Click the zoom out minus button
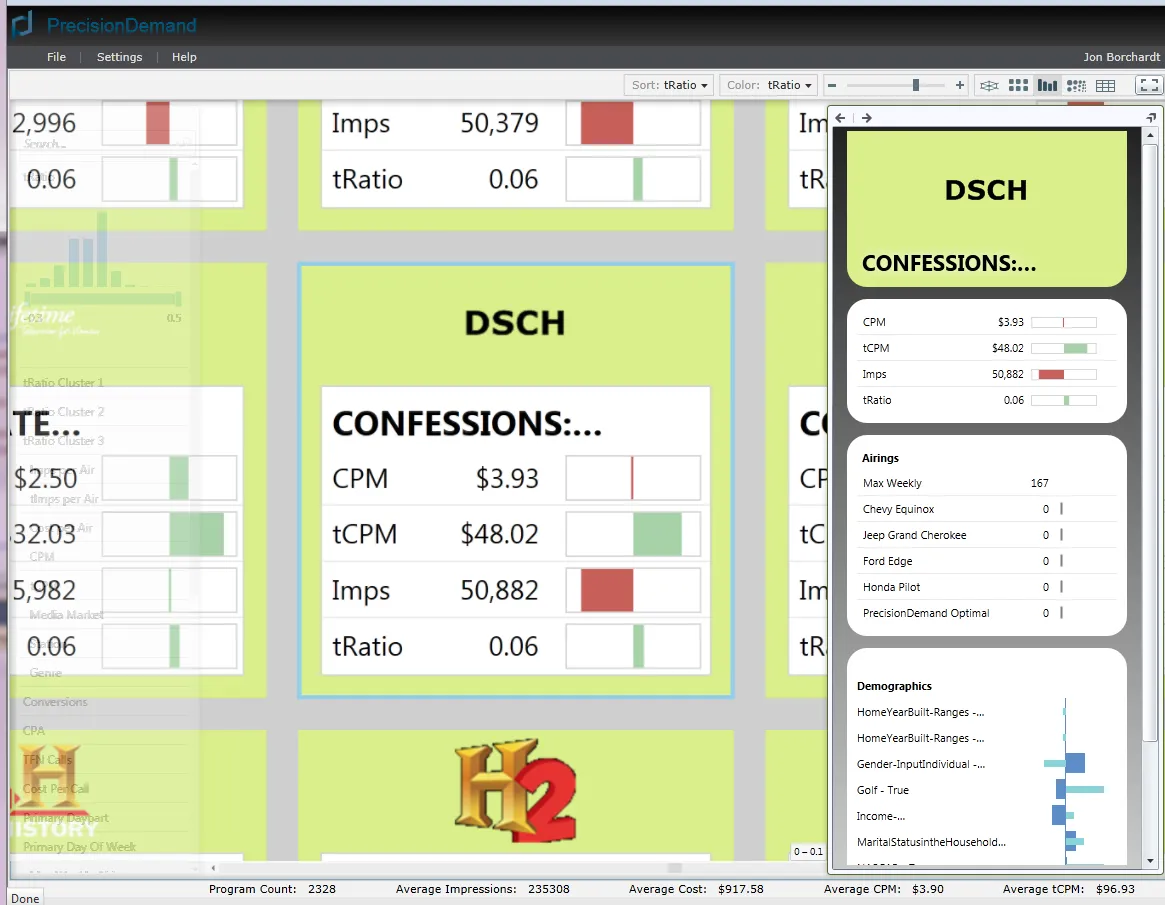This screenshot has height=905, width=1165. [x=832, y=85]
